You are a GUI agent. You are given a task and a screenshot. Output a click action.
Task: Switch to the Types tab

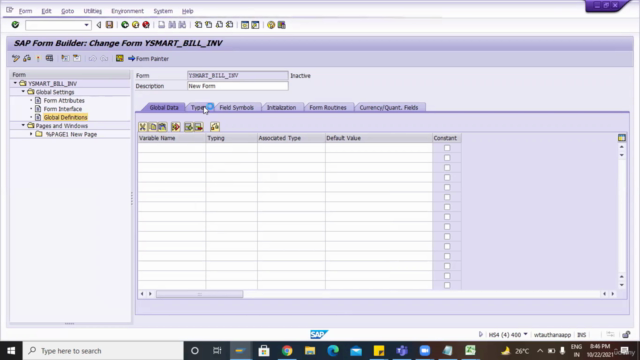point(199,107)
